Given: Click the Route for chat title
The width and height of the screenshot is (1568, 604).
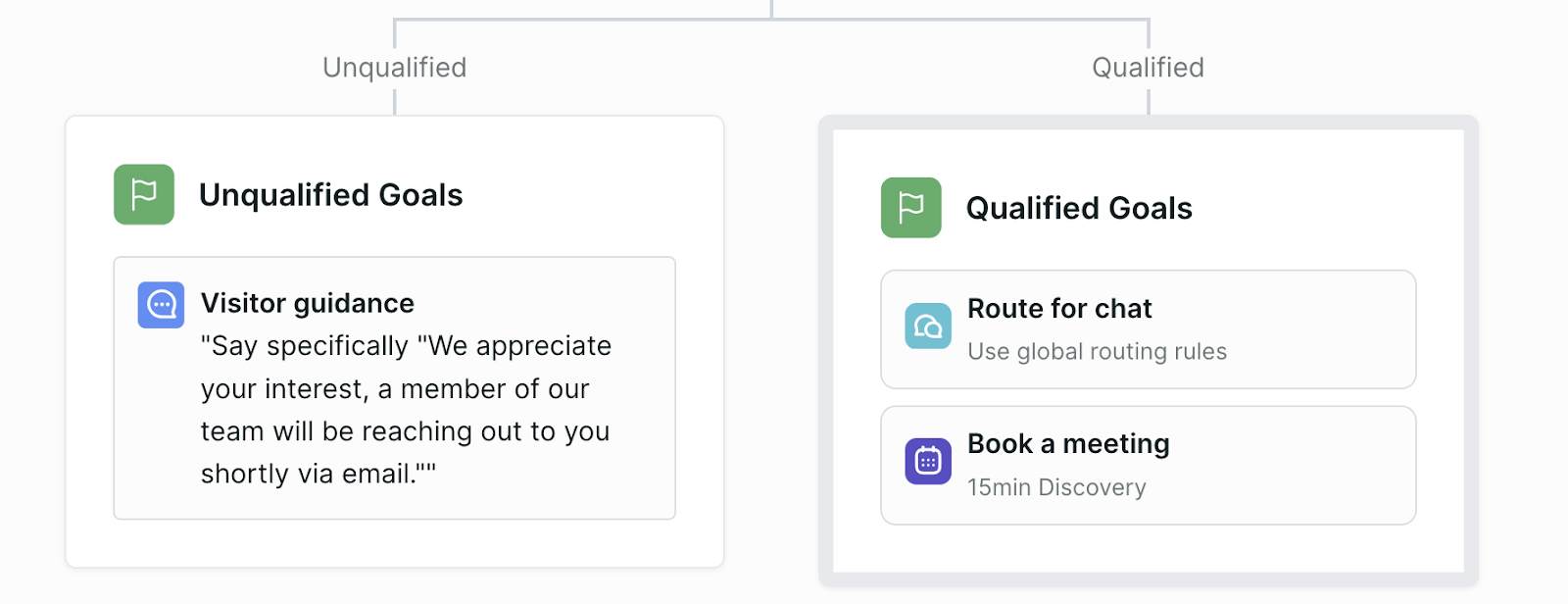Looking at the screenshot, I should click(x=1059, y=309).
